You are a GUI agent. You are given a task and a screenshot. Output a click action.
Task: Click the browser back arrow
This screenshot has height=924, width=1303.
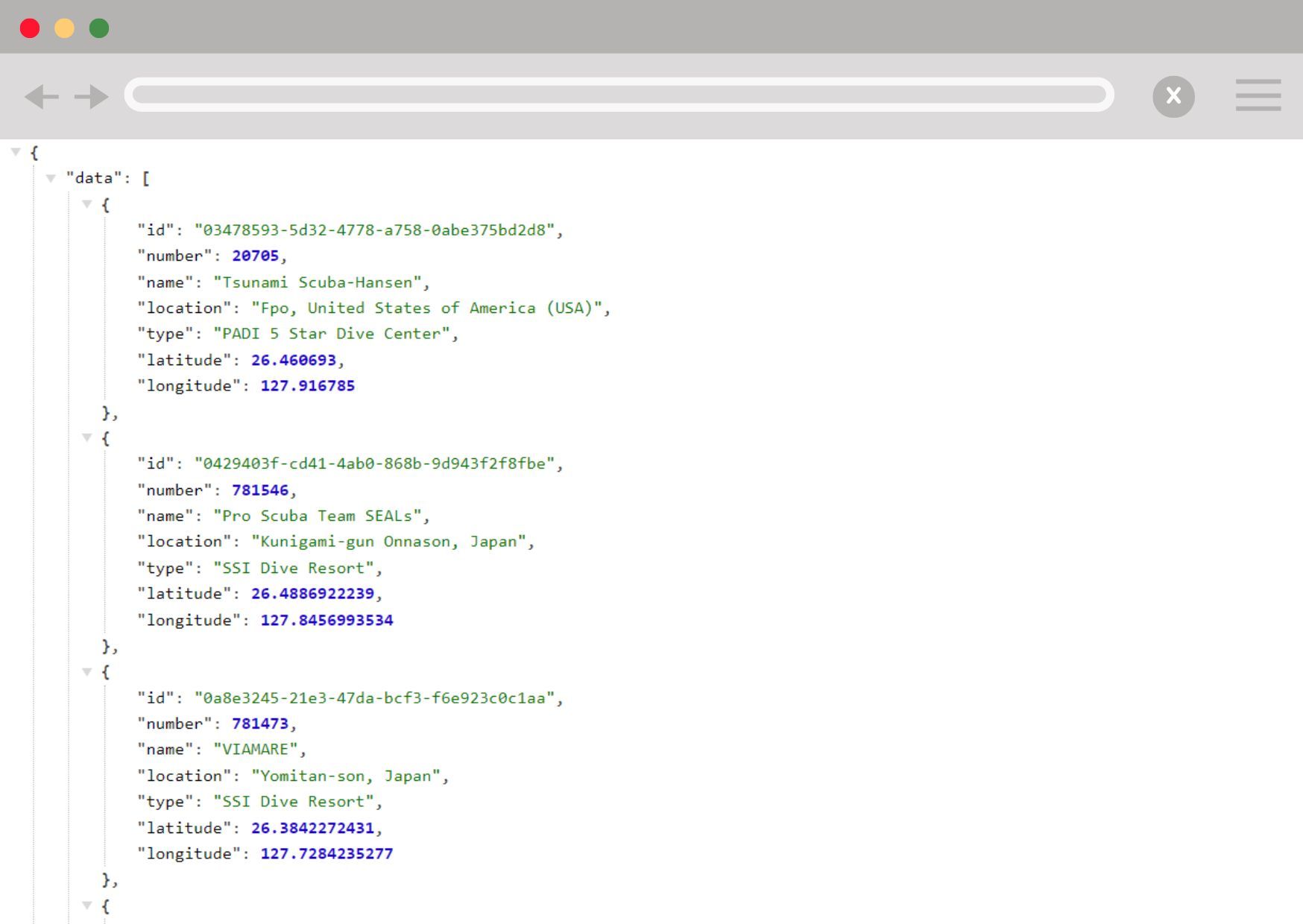42,97
